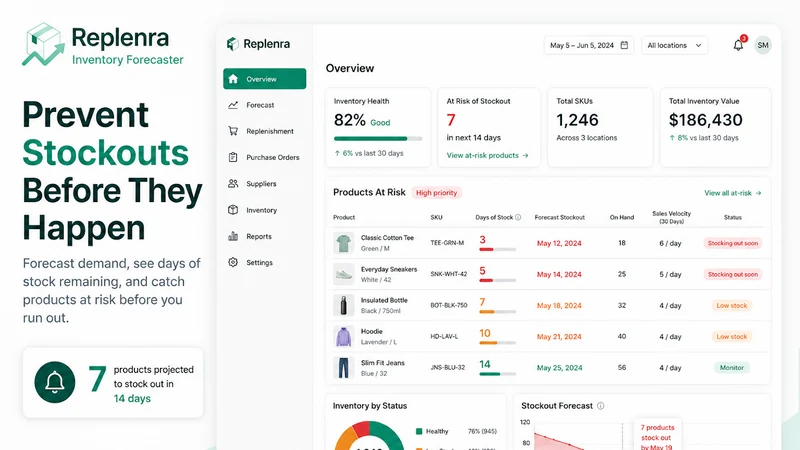The width and height of the screenshot is (800, 450).
Task: Click the Replenra Inventory Forecaster box logo
Action: click(43, 44)
